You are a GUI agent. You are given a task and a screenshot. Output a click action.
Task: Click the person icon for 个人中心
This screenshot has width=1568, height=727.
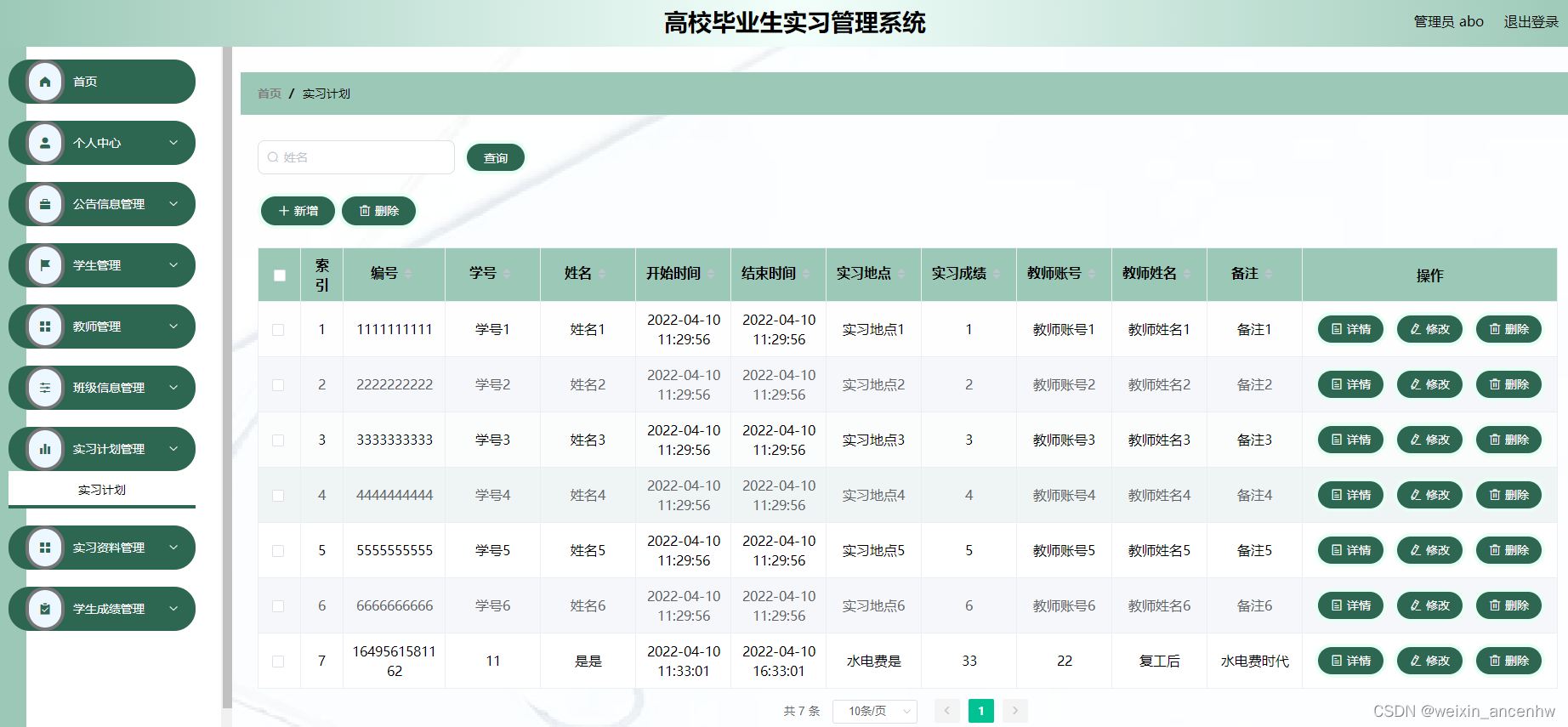pyautogui.click(x=45, y=143)
